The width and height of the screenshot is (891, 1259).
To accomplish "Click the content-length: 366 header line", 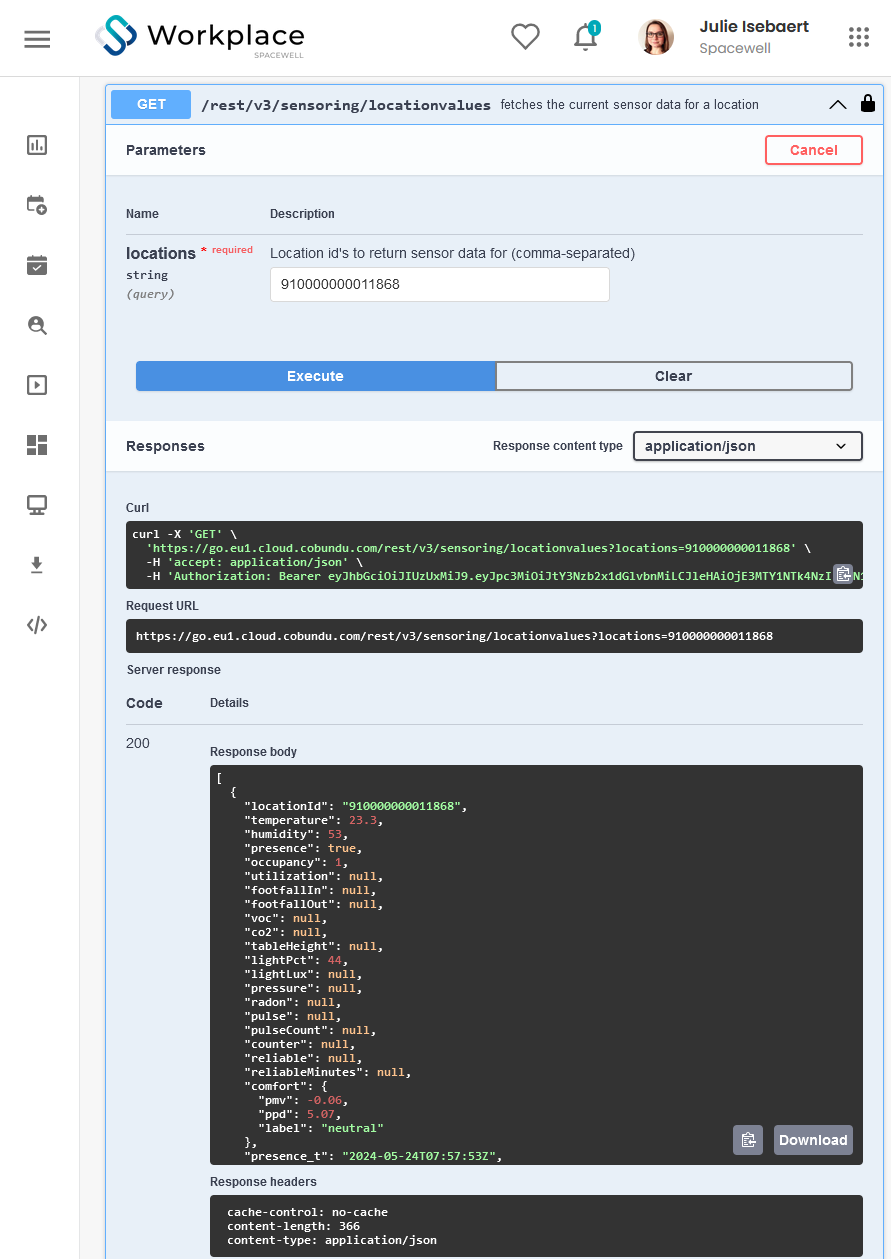I will click(x=293, y=1226).
